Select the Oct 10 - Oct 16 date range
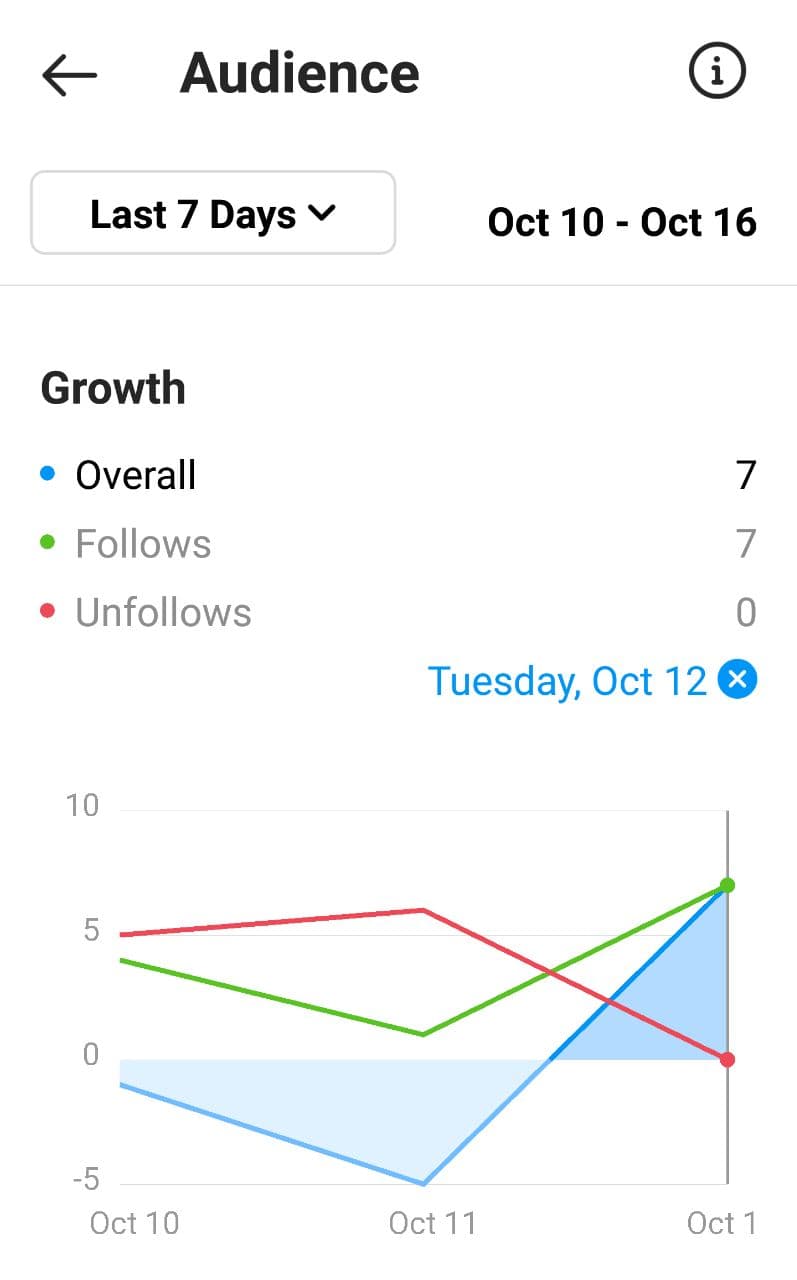Screen dimensions: 797x1280 [x=622, y=222]
